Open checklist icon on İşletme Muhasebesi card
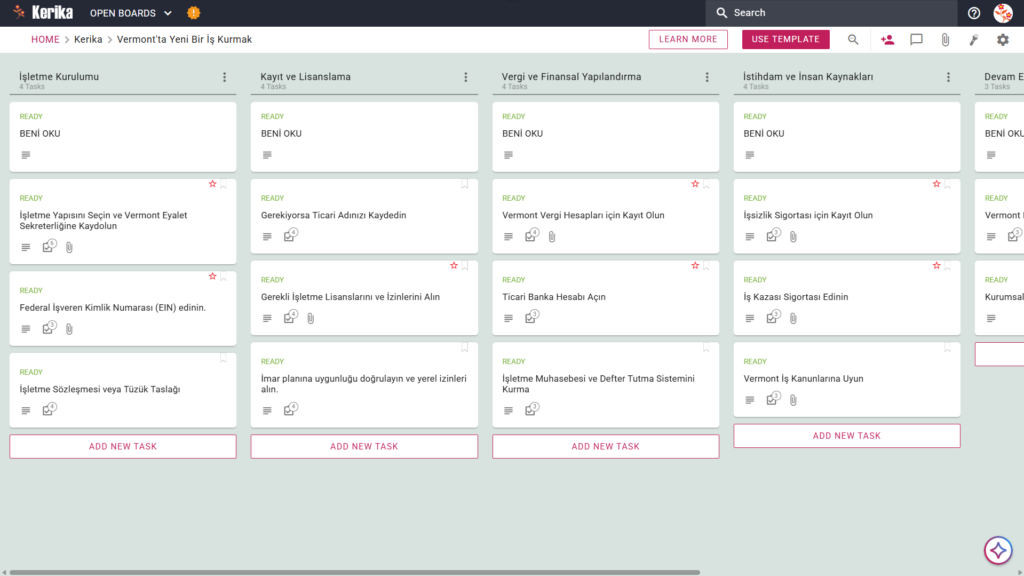This screenshot has height=576, width=1024. point(531,409)
